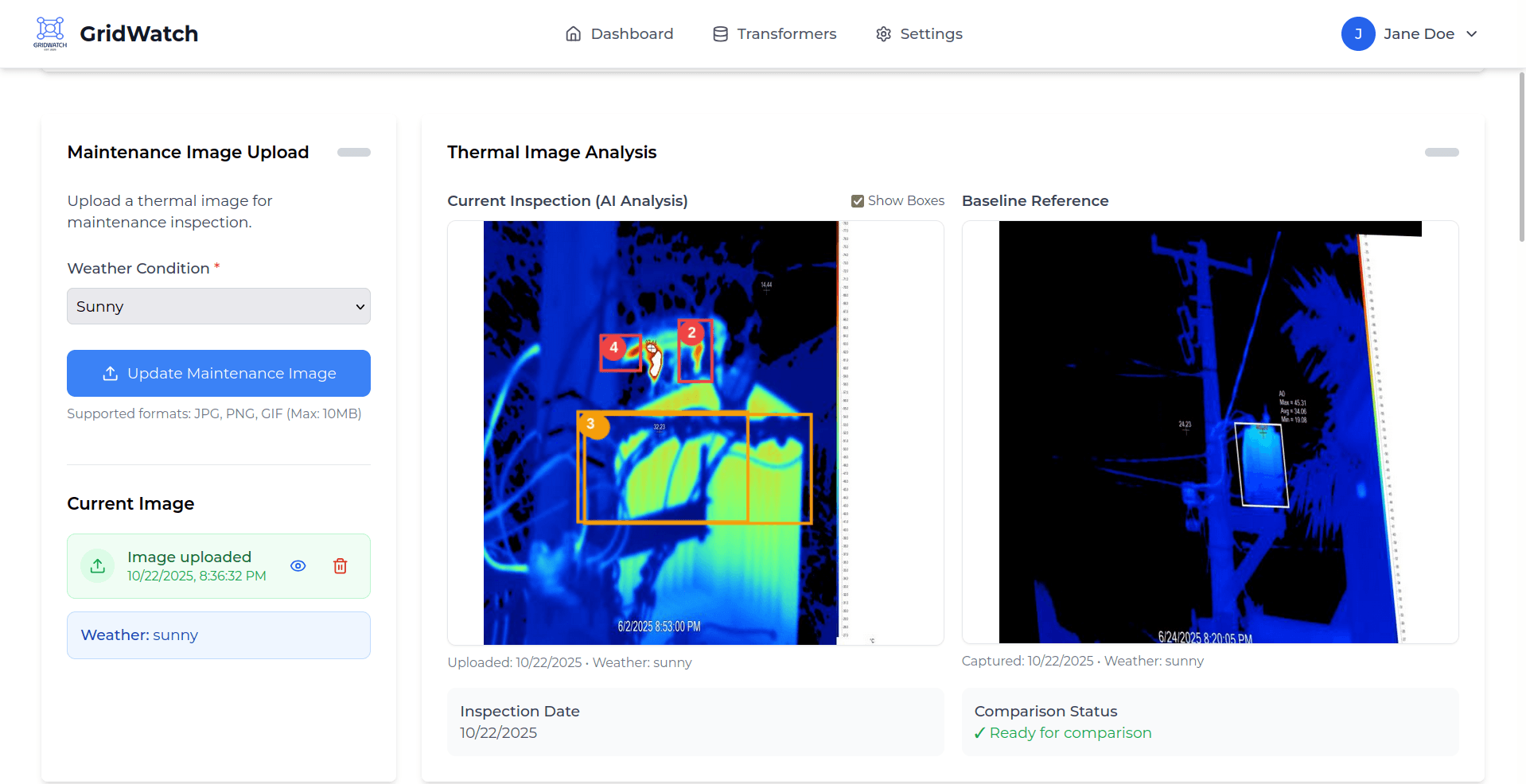Open the Dashboard page

coord(619,34)
